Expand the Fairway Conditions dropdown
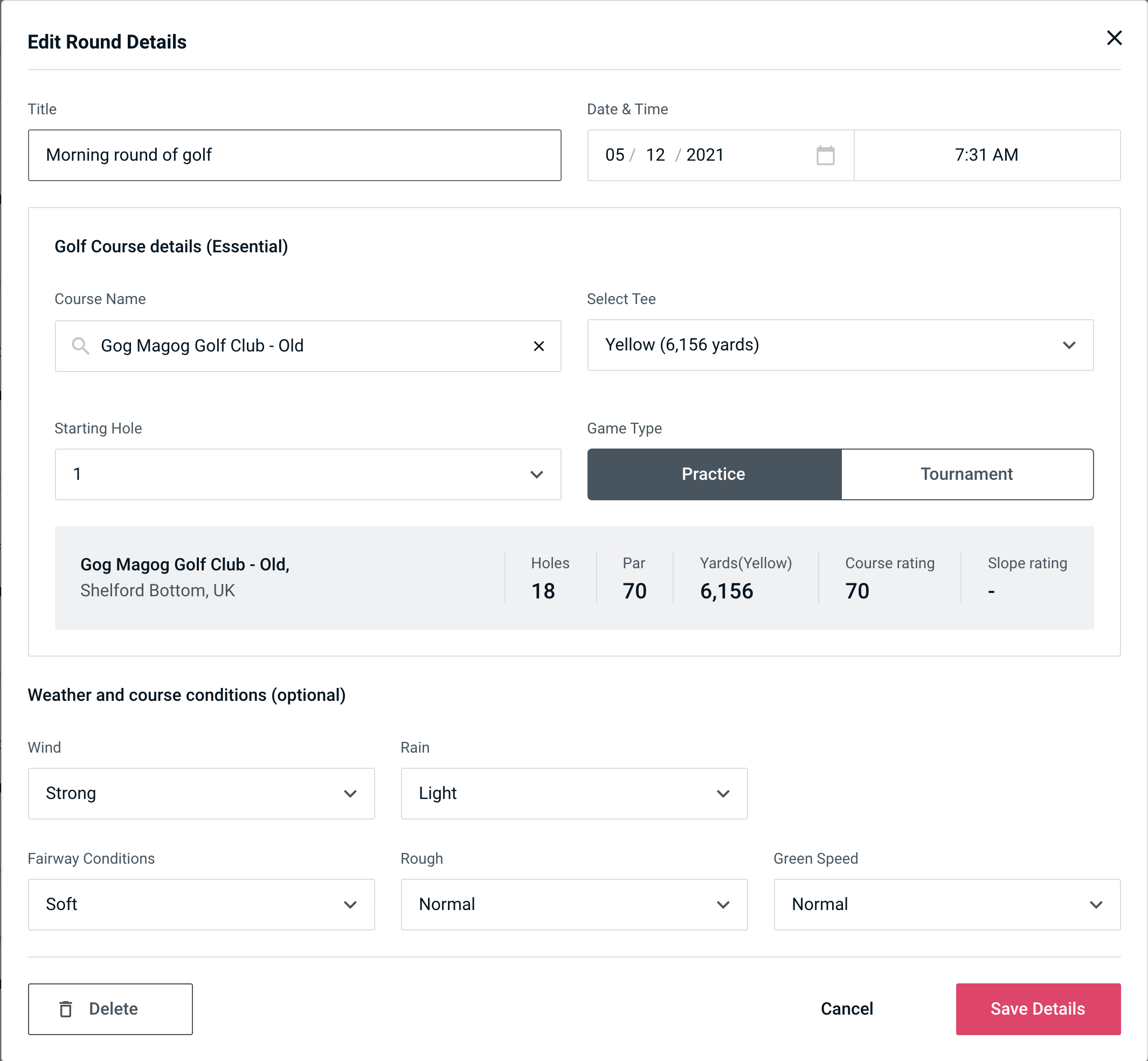This screenshot has height=1061, width=1148. [201, 904]
